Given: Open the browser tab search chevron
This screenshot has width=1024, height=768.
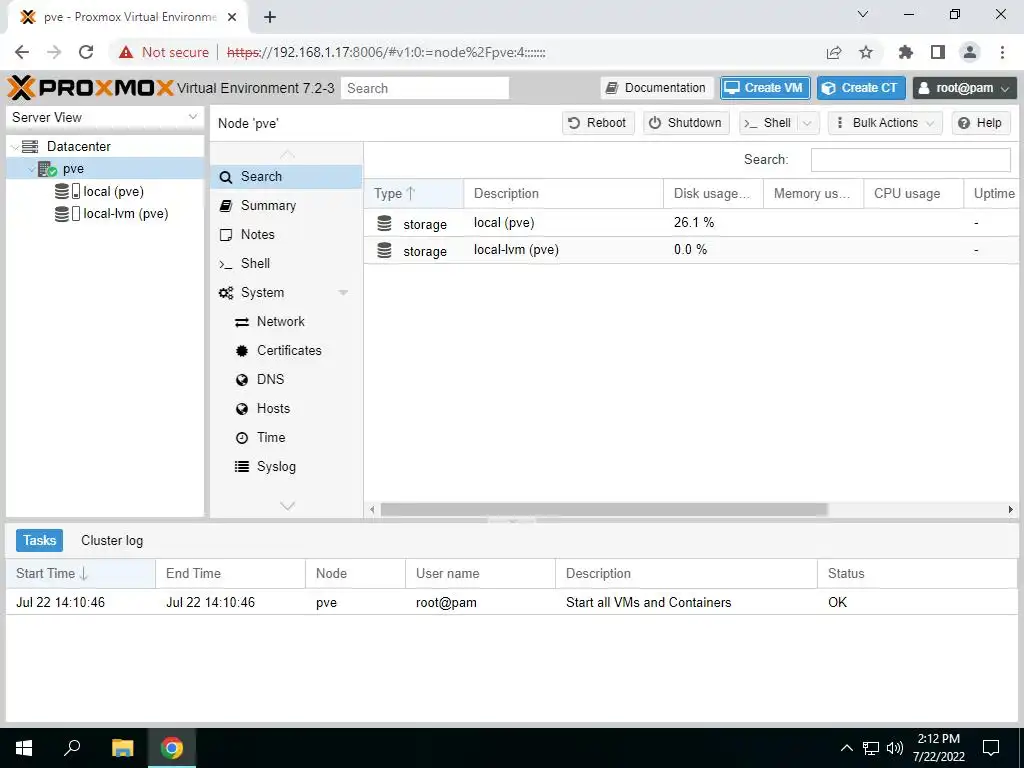Looking at the screenshot, I should point(863,14).
